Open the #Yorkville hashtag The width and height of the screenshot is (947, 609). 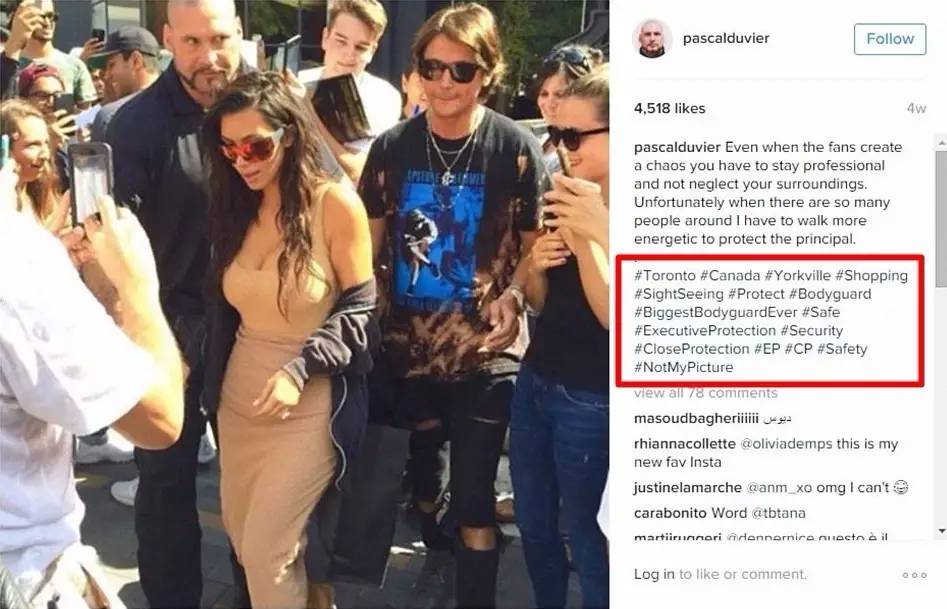click(797, 276)
